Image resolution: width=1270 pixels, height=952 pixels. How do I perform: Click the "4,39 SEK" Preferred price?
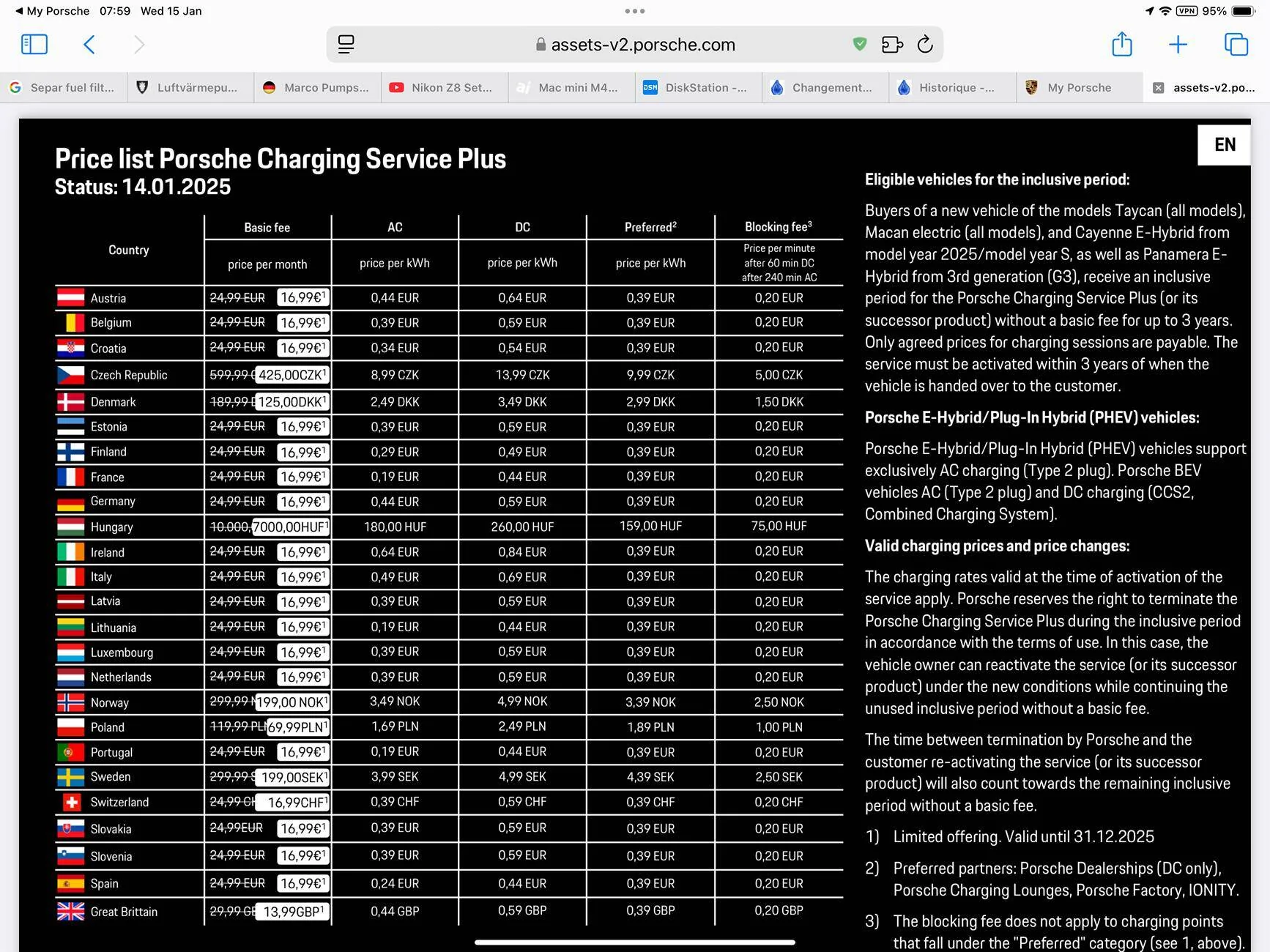coord(650,777)
